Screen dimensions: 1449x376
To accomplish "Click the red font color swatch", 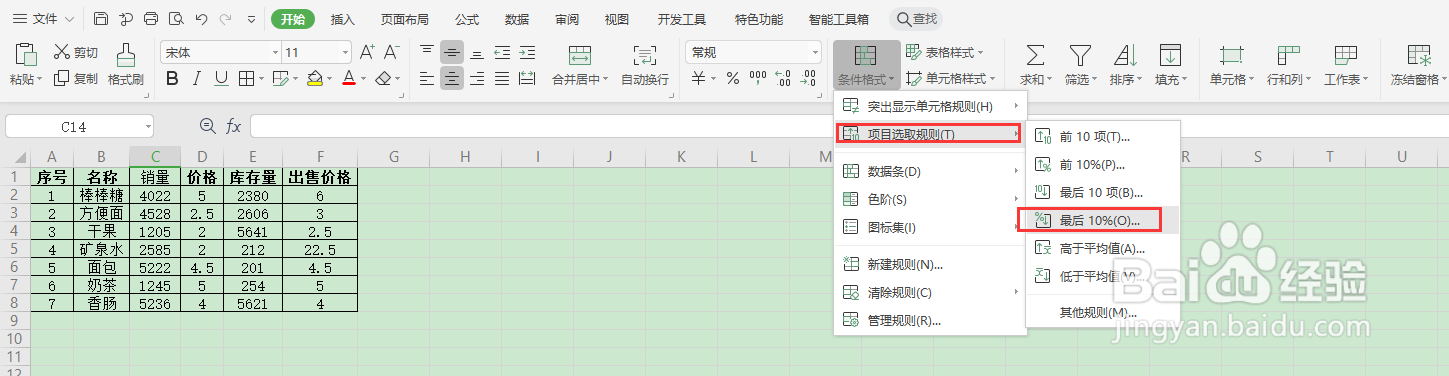I will 348,78.
